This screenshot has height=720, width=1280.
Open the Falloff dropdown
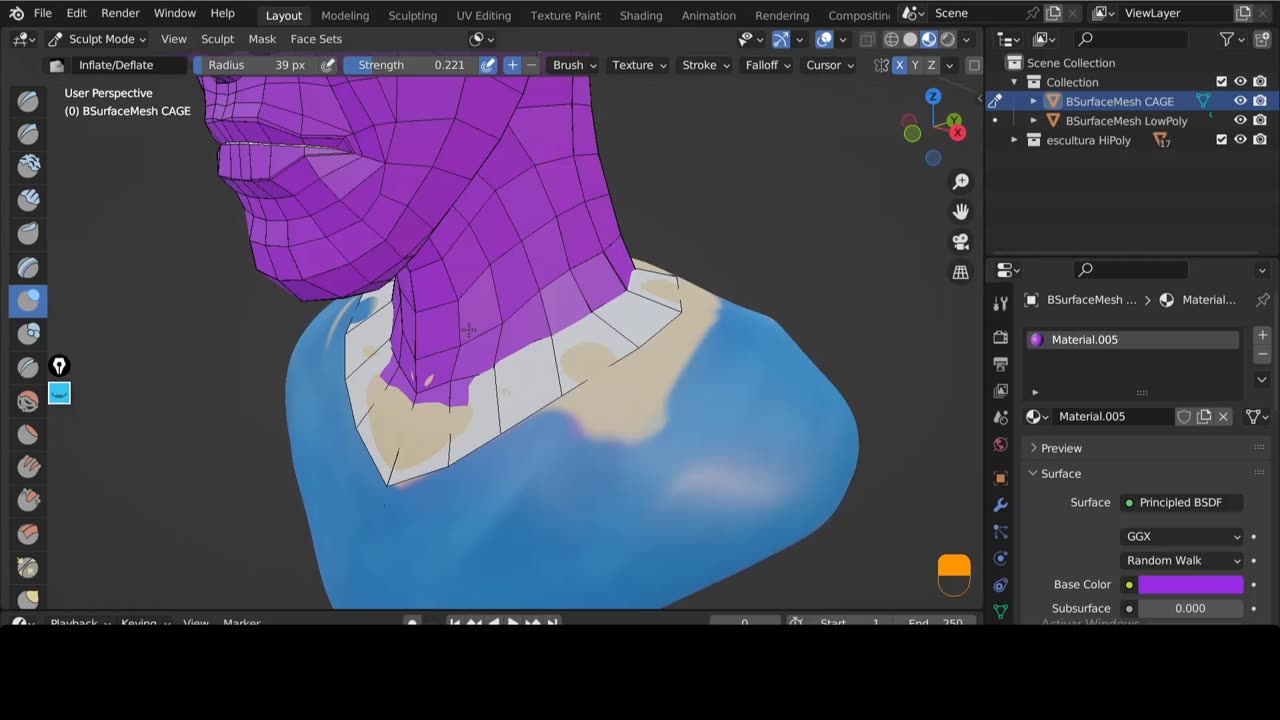point(767,65)
